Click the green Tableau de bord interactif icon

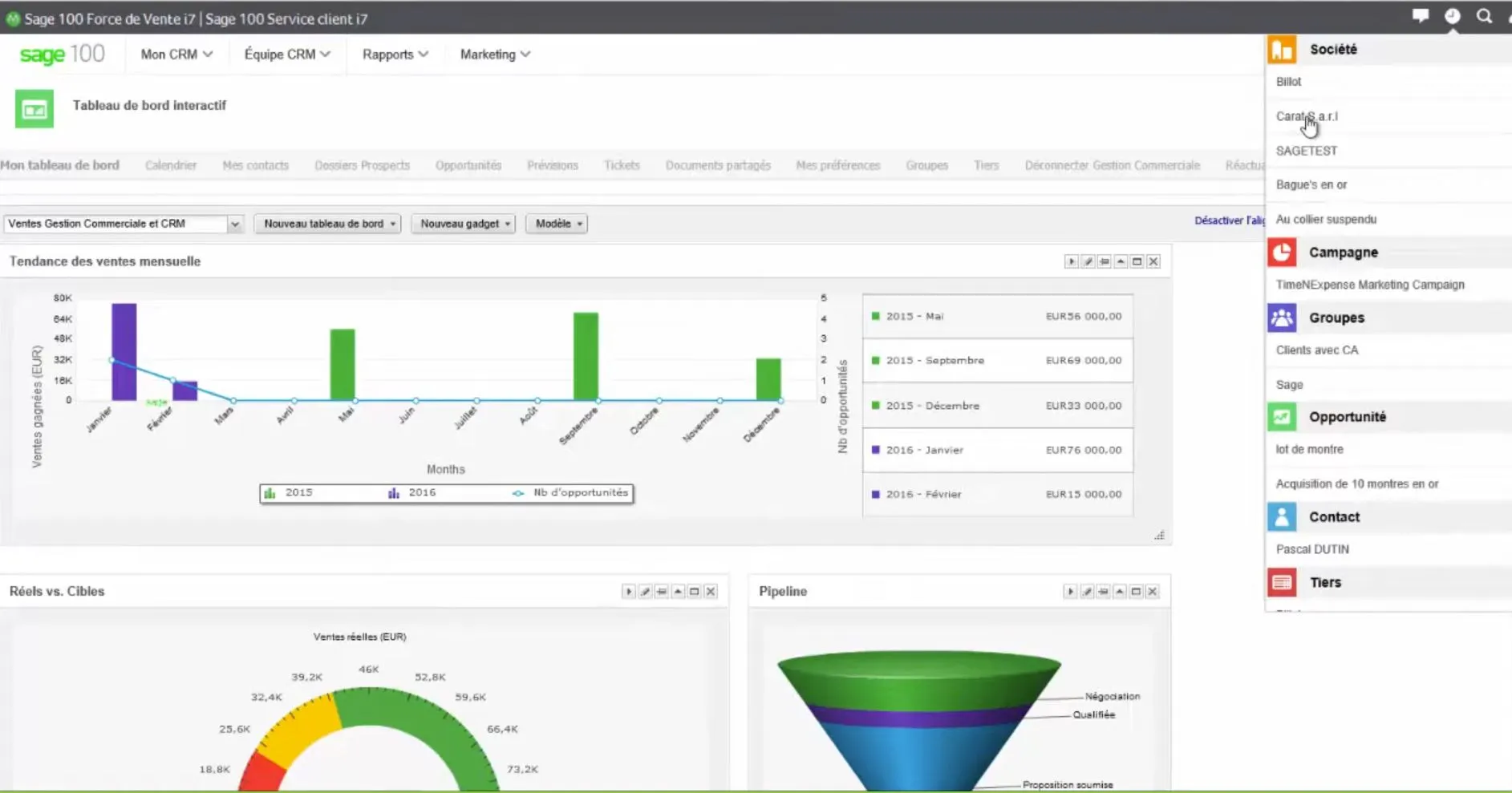34,109
